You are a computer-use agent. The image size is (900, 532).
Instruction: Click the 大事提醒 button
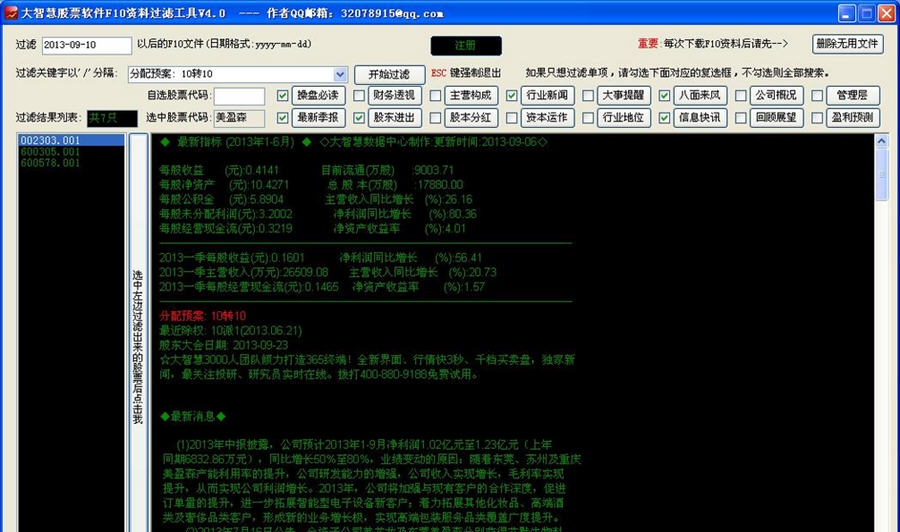tap(623, 95)
